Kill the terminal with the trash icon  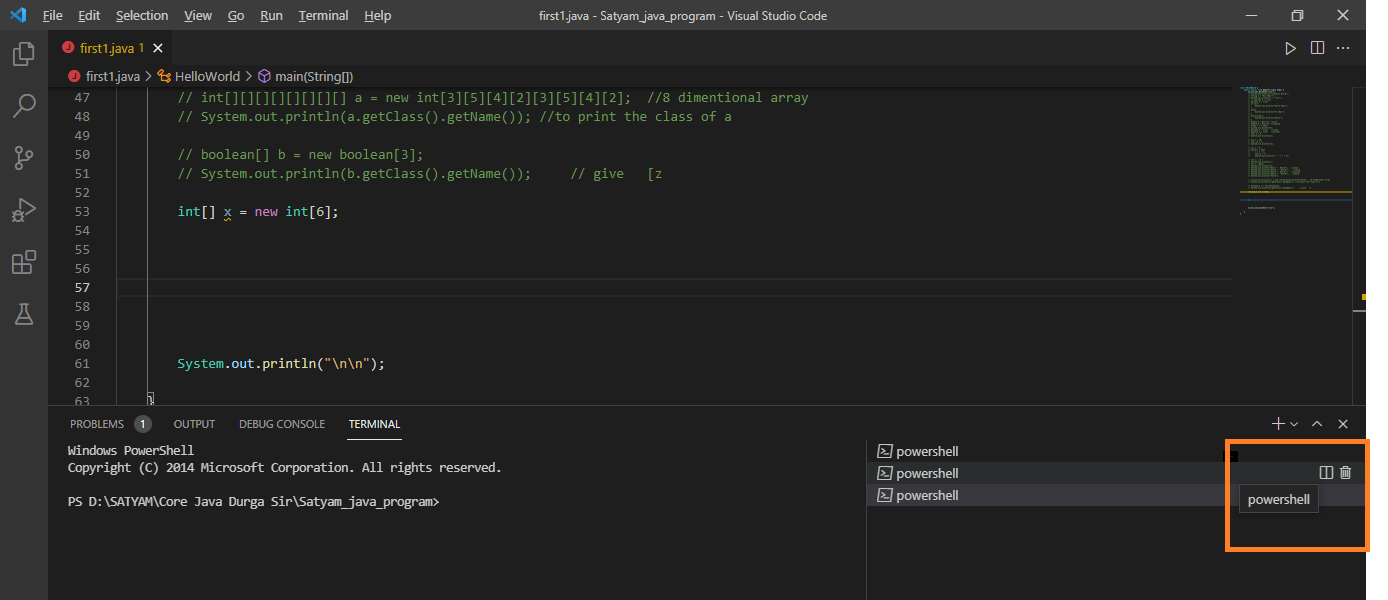pyautogui.click(x=1345, y=472)
